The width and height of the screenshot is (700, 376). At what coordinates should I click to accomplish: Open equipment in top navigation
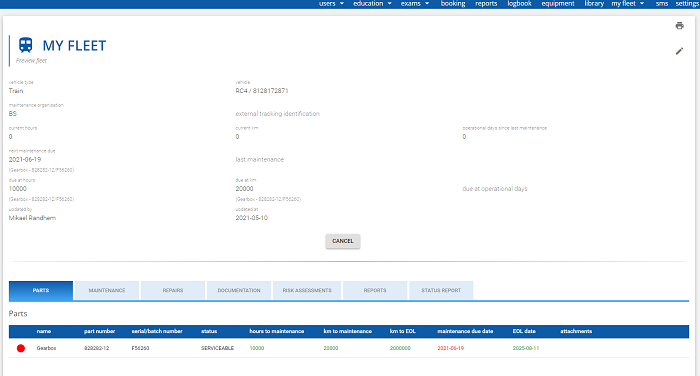[x=558, y=4]
